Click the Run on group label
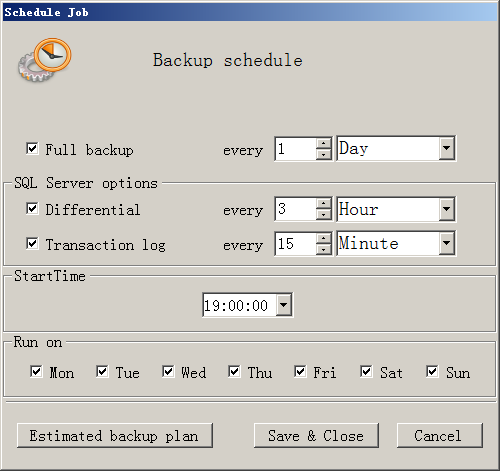Viewport: 500px width, 471px height. 38,342
